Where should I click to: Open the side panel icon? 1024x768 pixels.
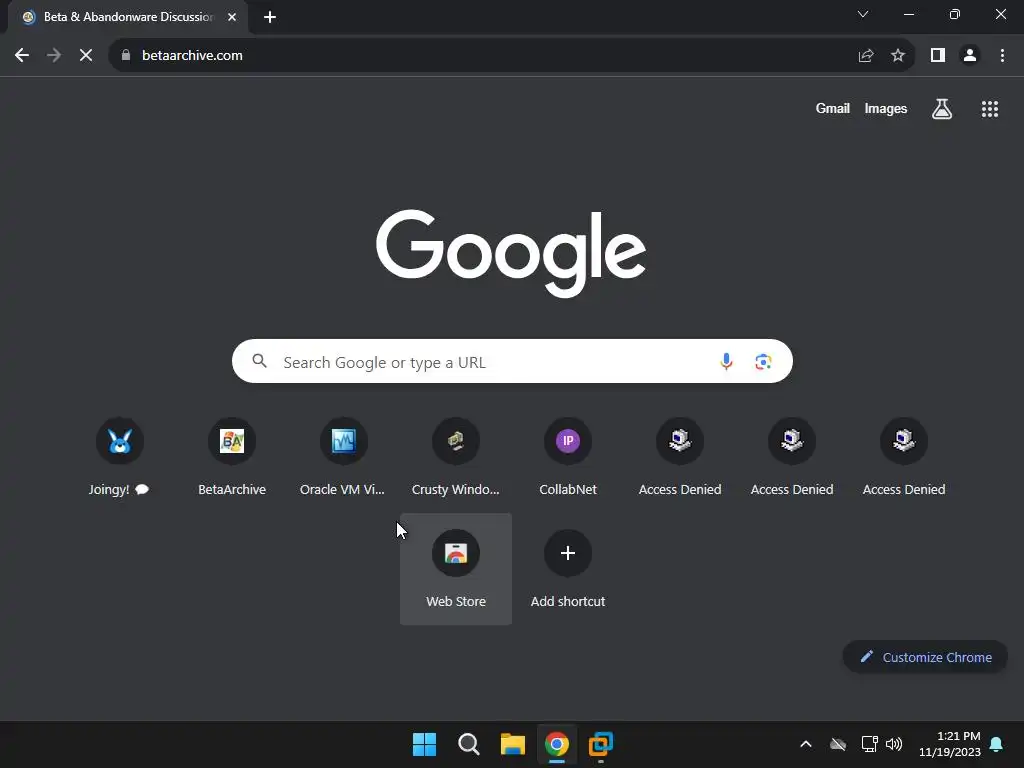[938, 56]
